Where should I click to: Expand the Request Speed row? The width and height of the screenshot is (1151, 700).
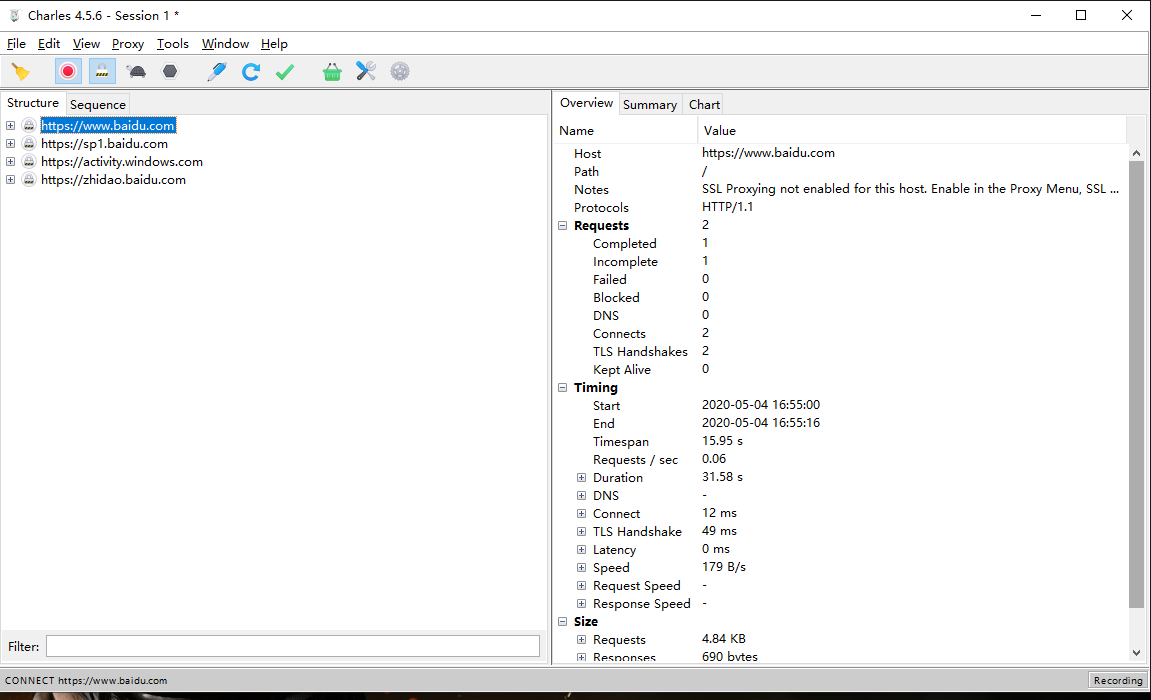click(581, 586)
